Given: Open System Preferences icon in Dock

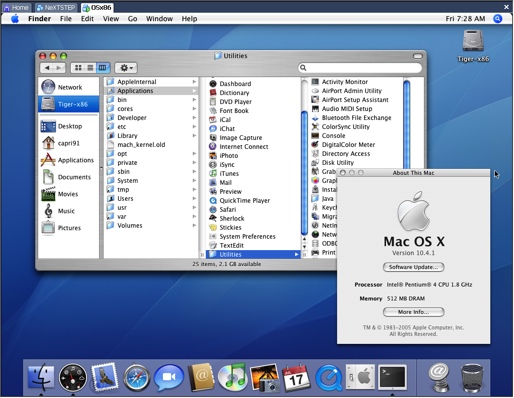Looking at the screenshot, I should (360, 377).
